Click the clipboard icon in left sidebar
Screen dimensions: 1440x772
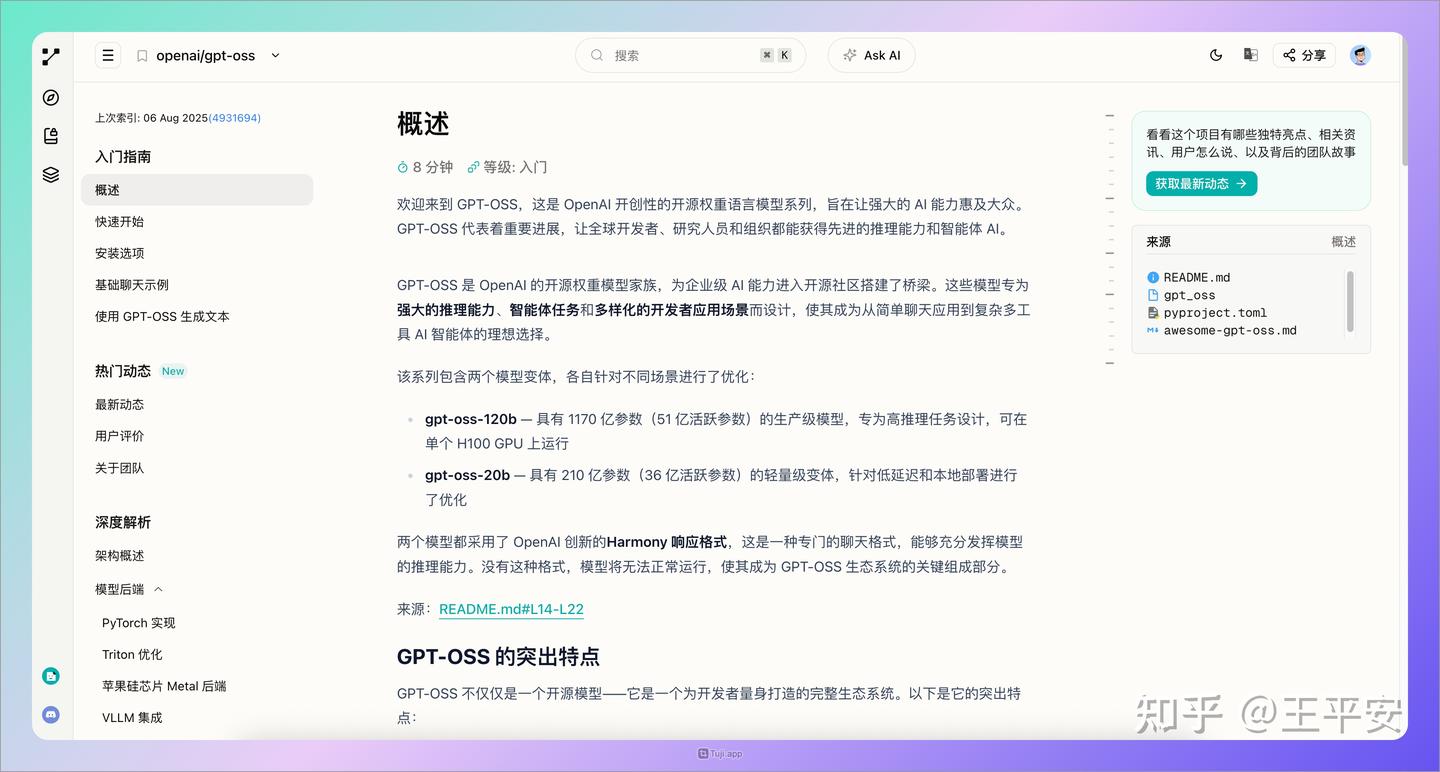pyautogui.click(x=50, y=136)
